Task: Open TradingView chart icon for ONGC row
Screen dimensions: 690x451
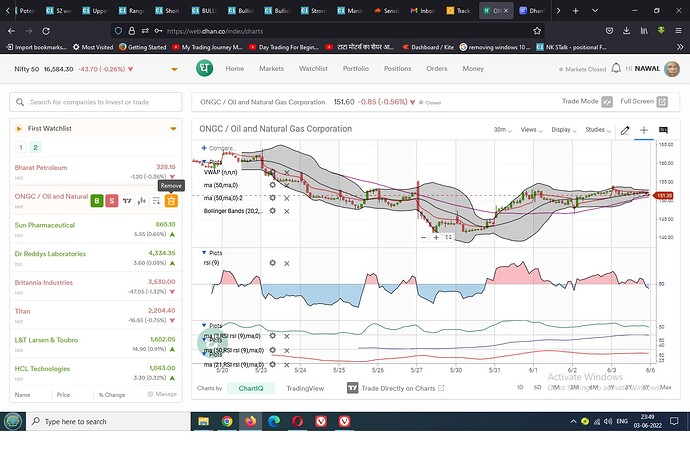Action: click(127, 201)
